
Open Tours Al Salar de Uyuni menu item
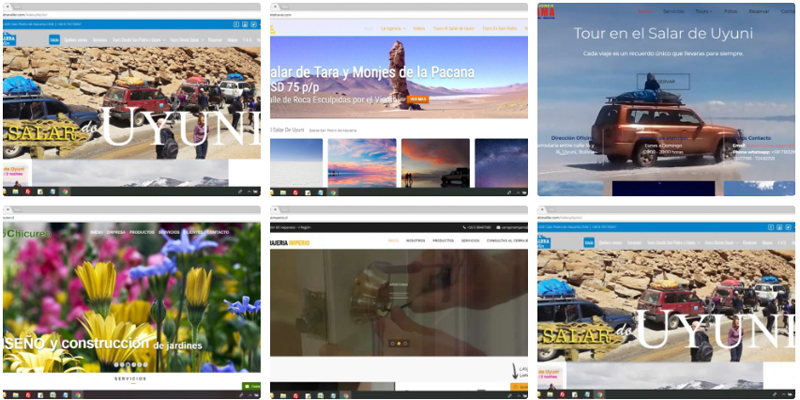tap(453, 29)
